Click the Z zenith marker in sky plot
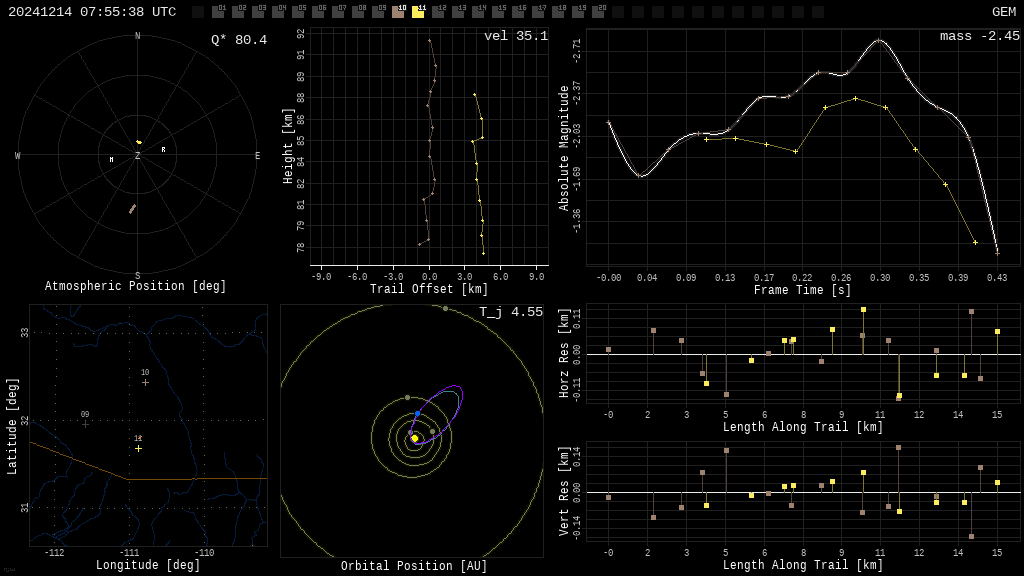 tap(138, 156)
